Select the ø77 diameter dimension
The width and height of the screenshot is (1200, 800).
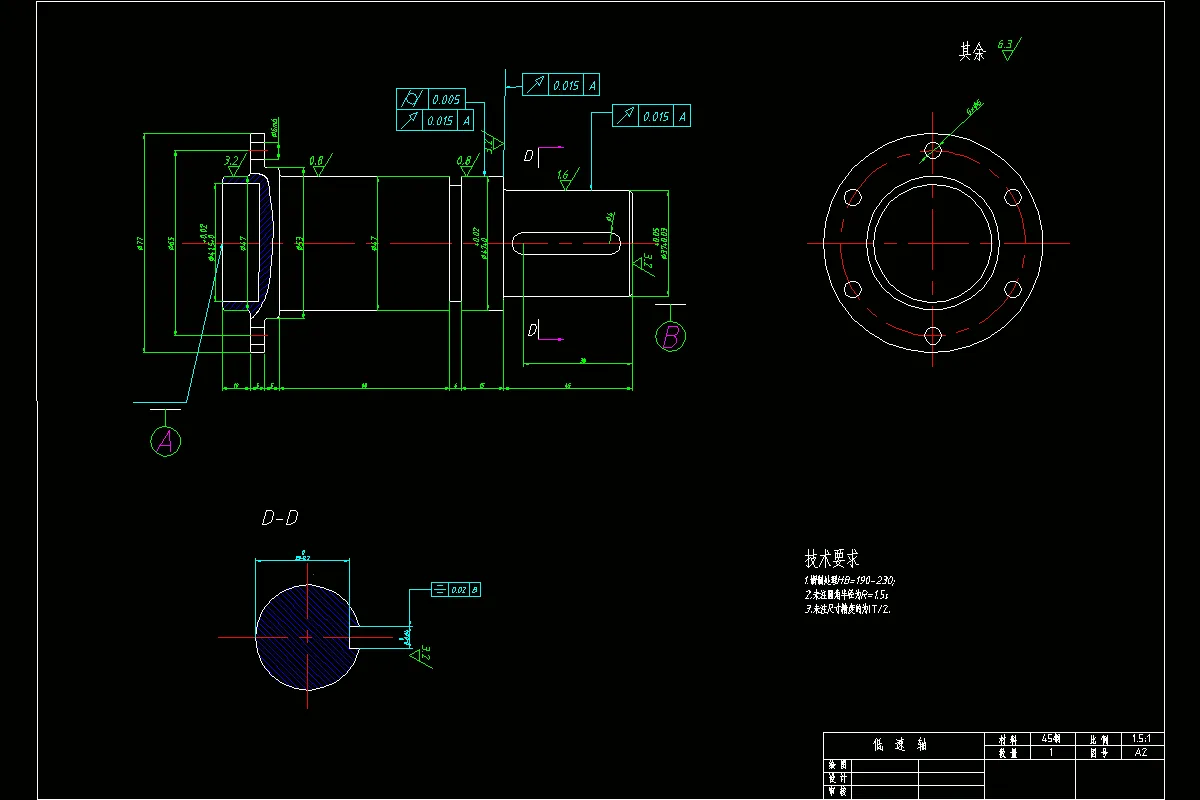[141, 242]
